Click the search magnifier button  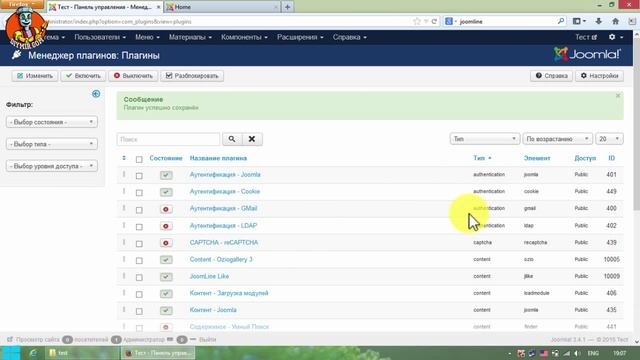pyautogui.click(x=232, y=139)
